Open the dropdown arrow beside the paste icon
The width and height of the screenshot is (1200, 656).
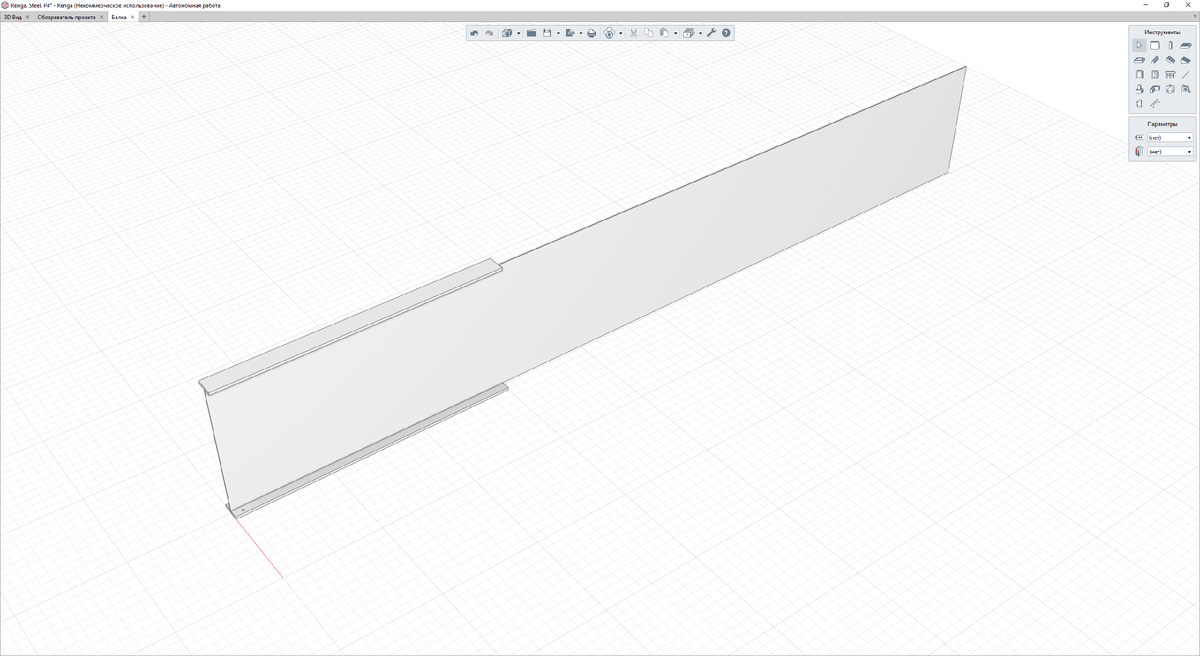(x=676, y=33)
